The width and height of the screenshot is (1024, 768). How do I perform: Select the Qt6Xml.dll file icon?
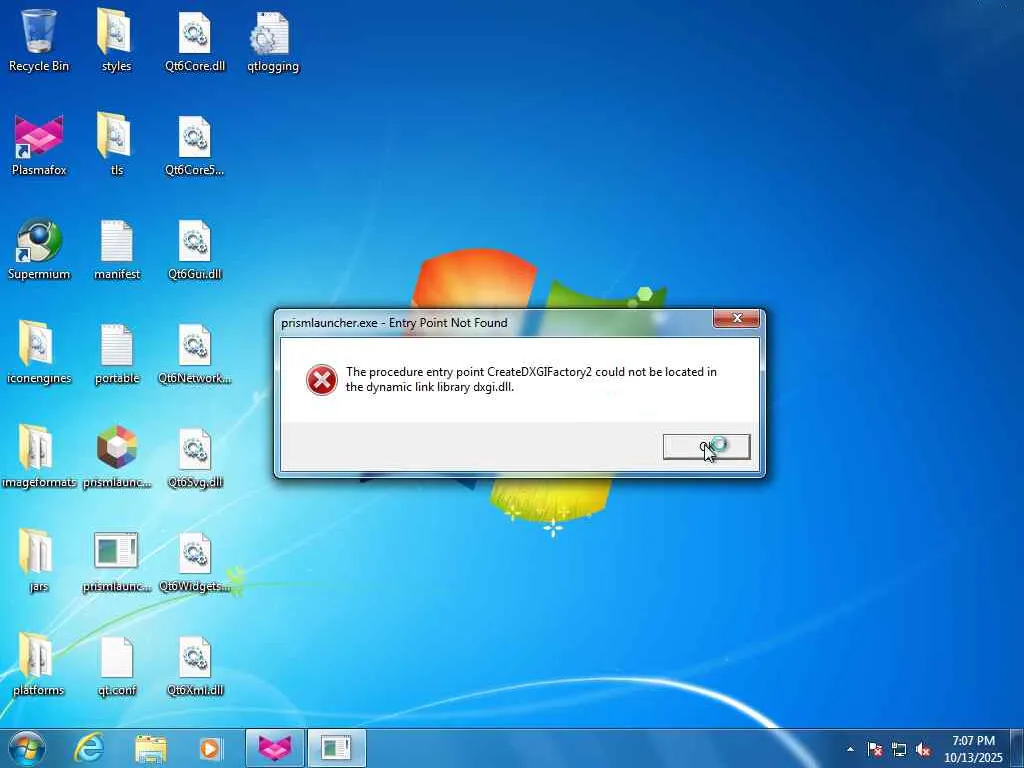click(195, 665)
